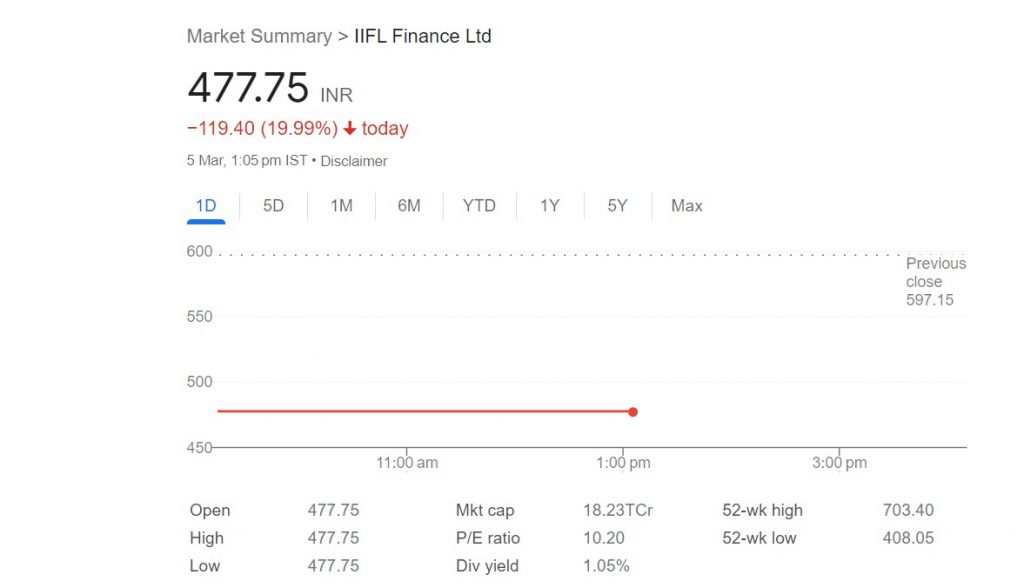Screen dimensions: 1024x588
Task: Click the Market Summary breadcrumb link
Action: (259, 36)
